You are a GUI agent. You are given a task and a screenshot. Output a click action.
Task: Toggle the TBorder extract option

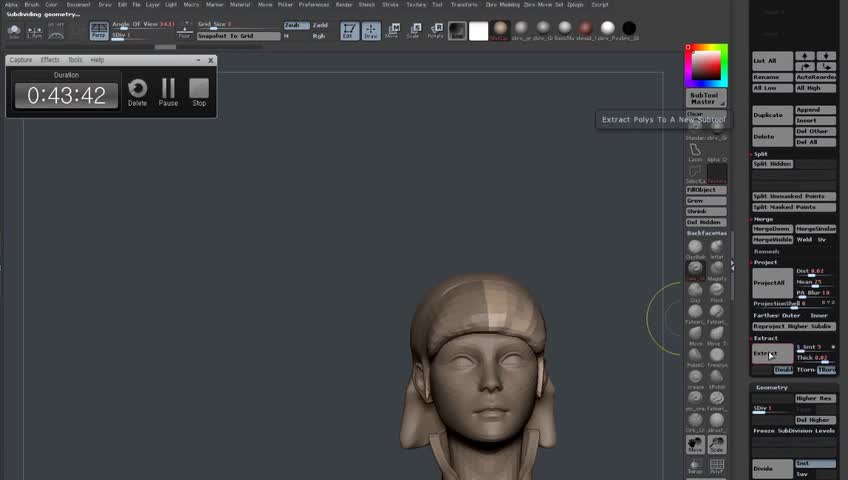827,370
